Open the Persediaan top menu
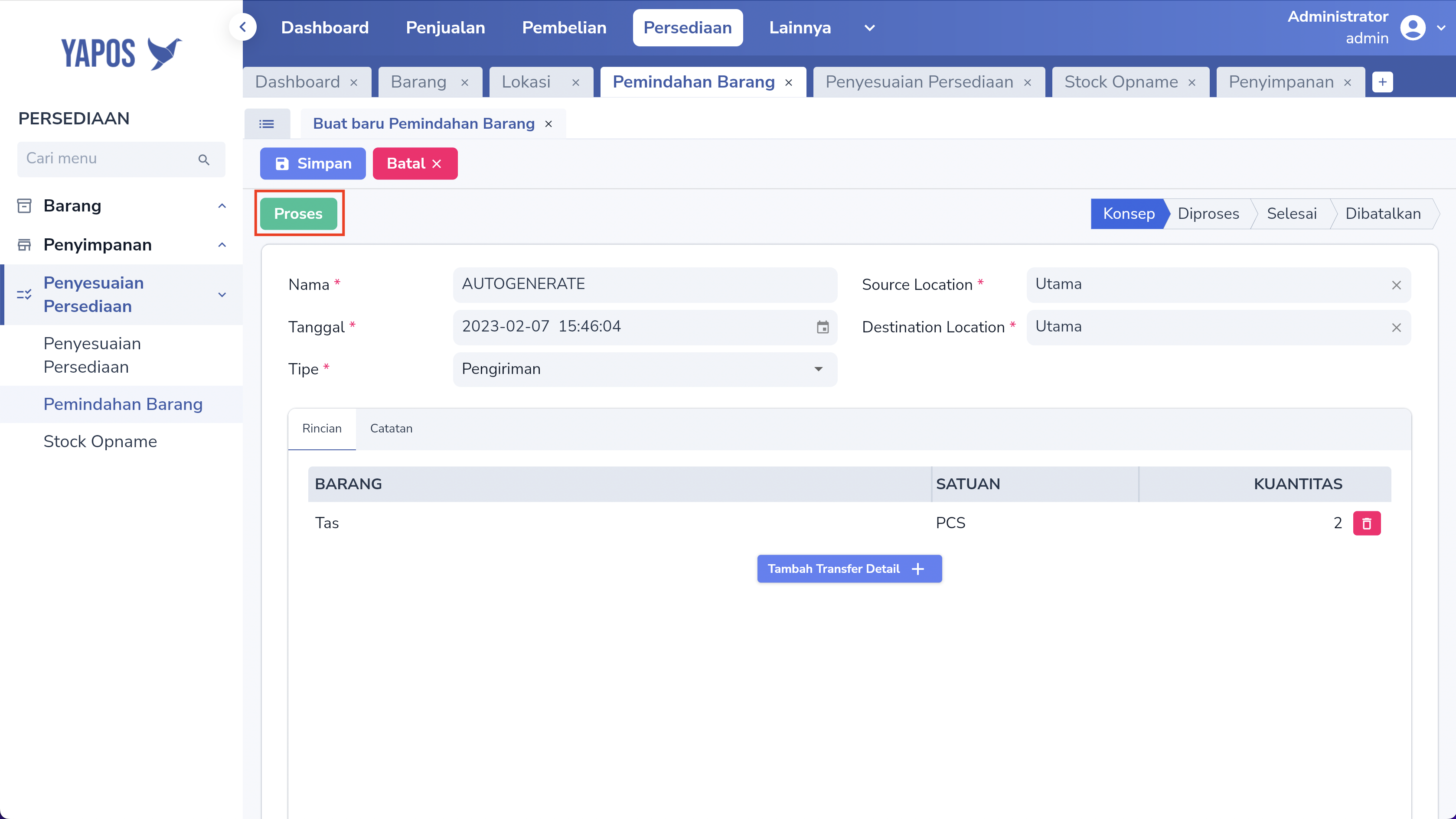The width and height of the screenshot is (1456, 819). [x=687, y=28]
